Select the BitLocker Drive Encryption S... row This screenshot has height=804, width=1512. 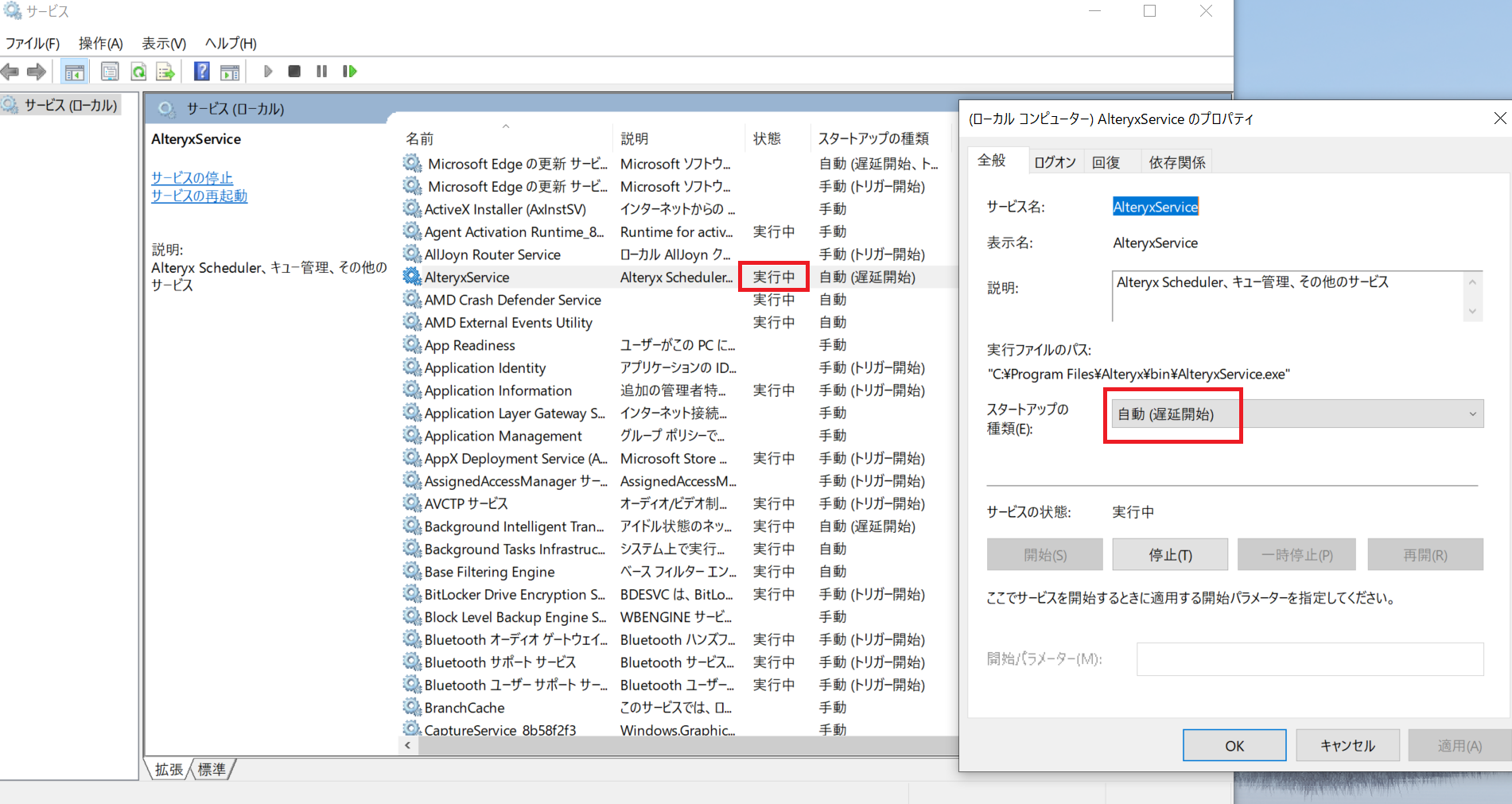678,594
